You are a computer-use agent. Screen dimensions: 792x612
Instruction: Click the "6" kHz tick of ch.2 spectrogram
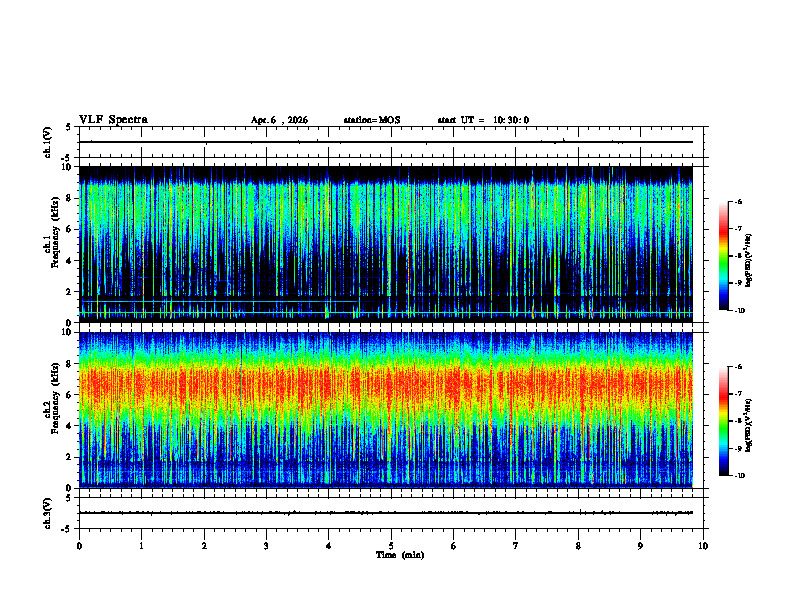pyautogui.click(x=69, y=395)
